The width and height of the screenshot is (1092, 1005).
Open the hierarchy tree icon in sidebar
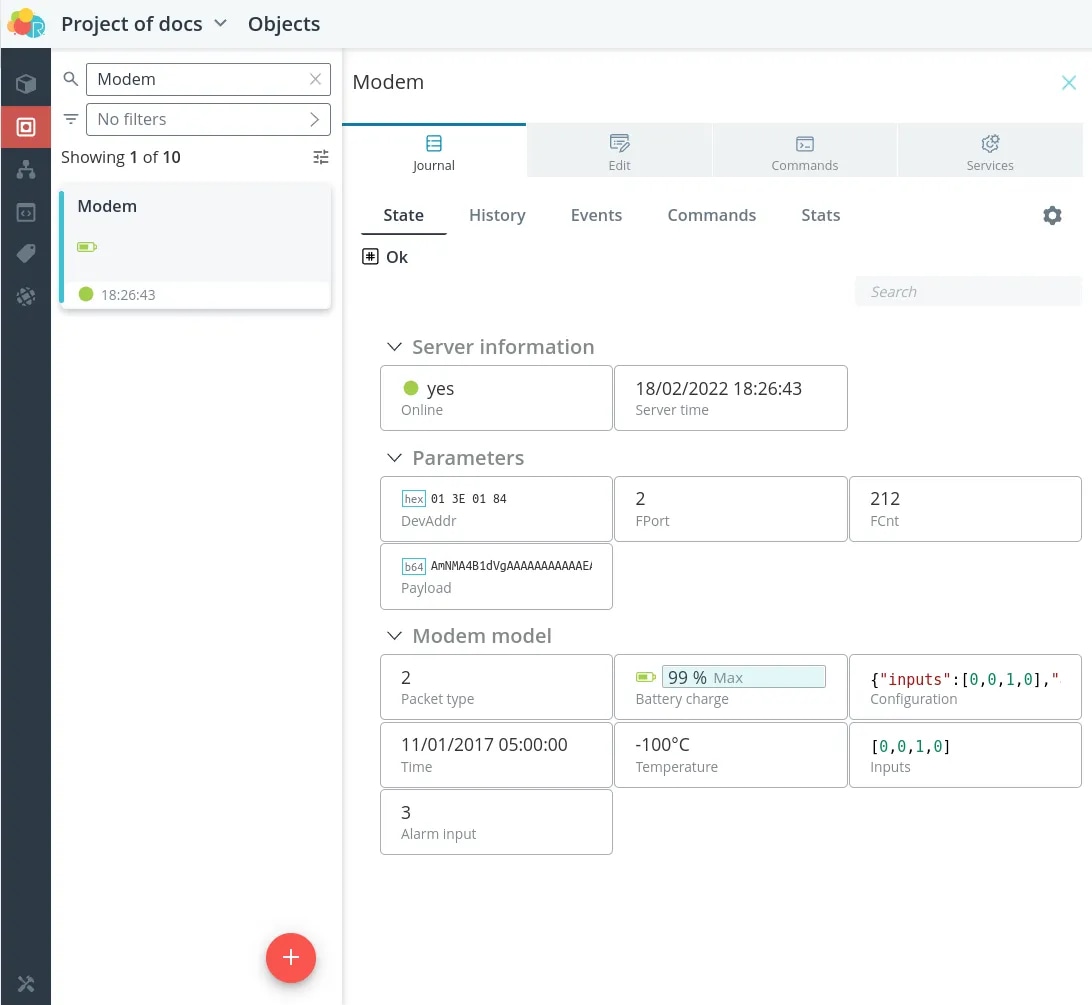(x=26, y=169)
